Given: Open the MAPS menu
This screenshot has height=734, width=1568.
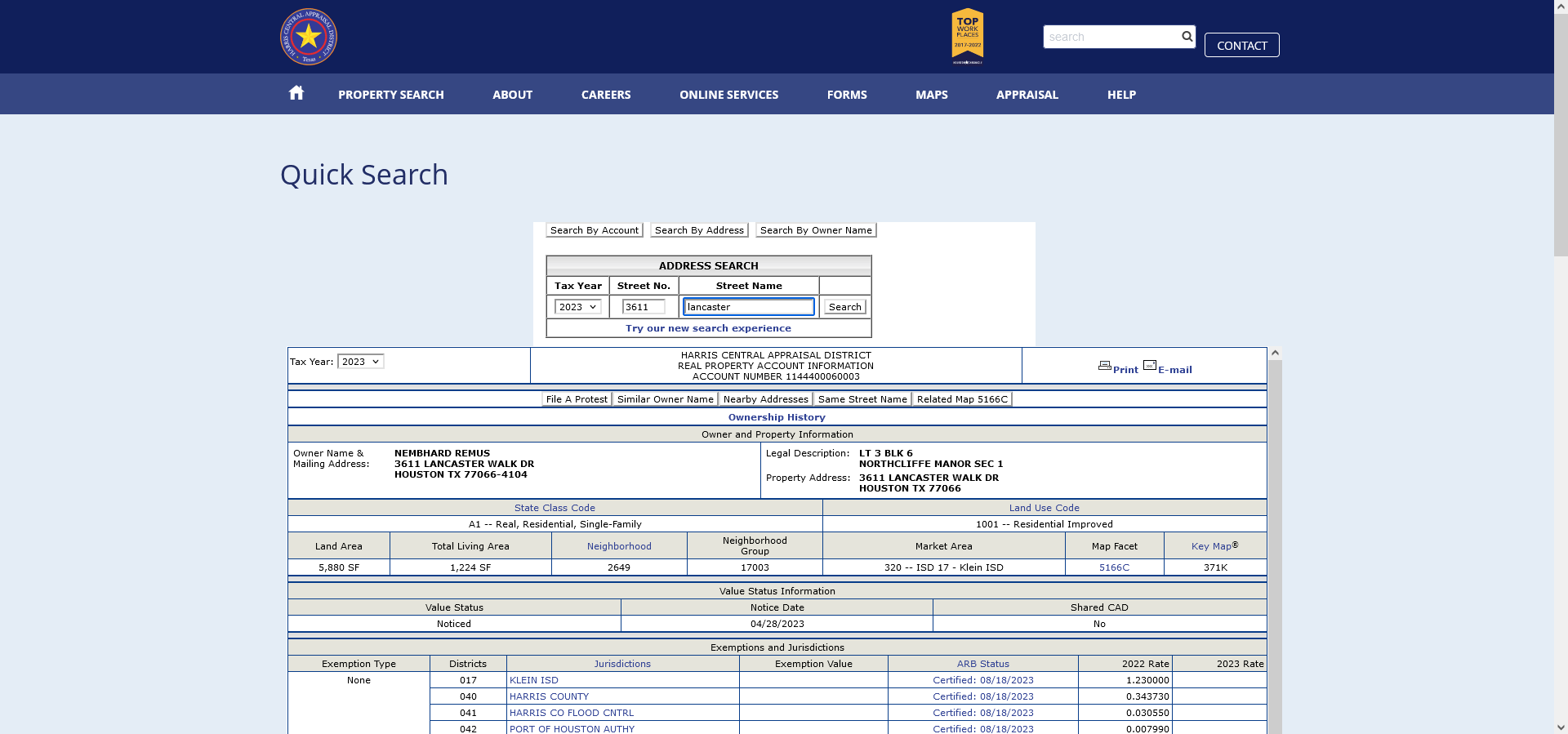Looking at the screenshot, I should click(932, 95).
